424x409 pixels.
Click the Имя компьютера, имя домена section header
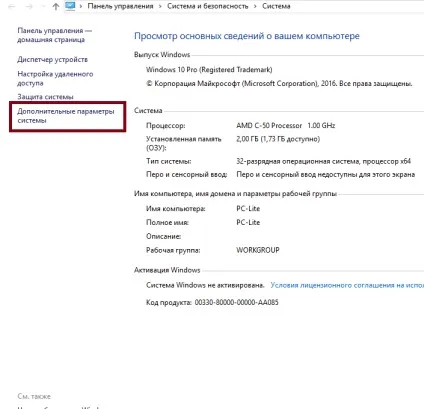(x=235, y=194)
